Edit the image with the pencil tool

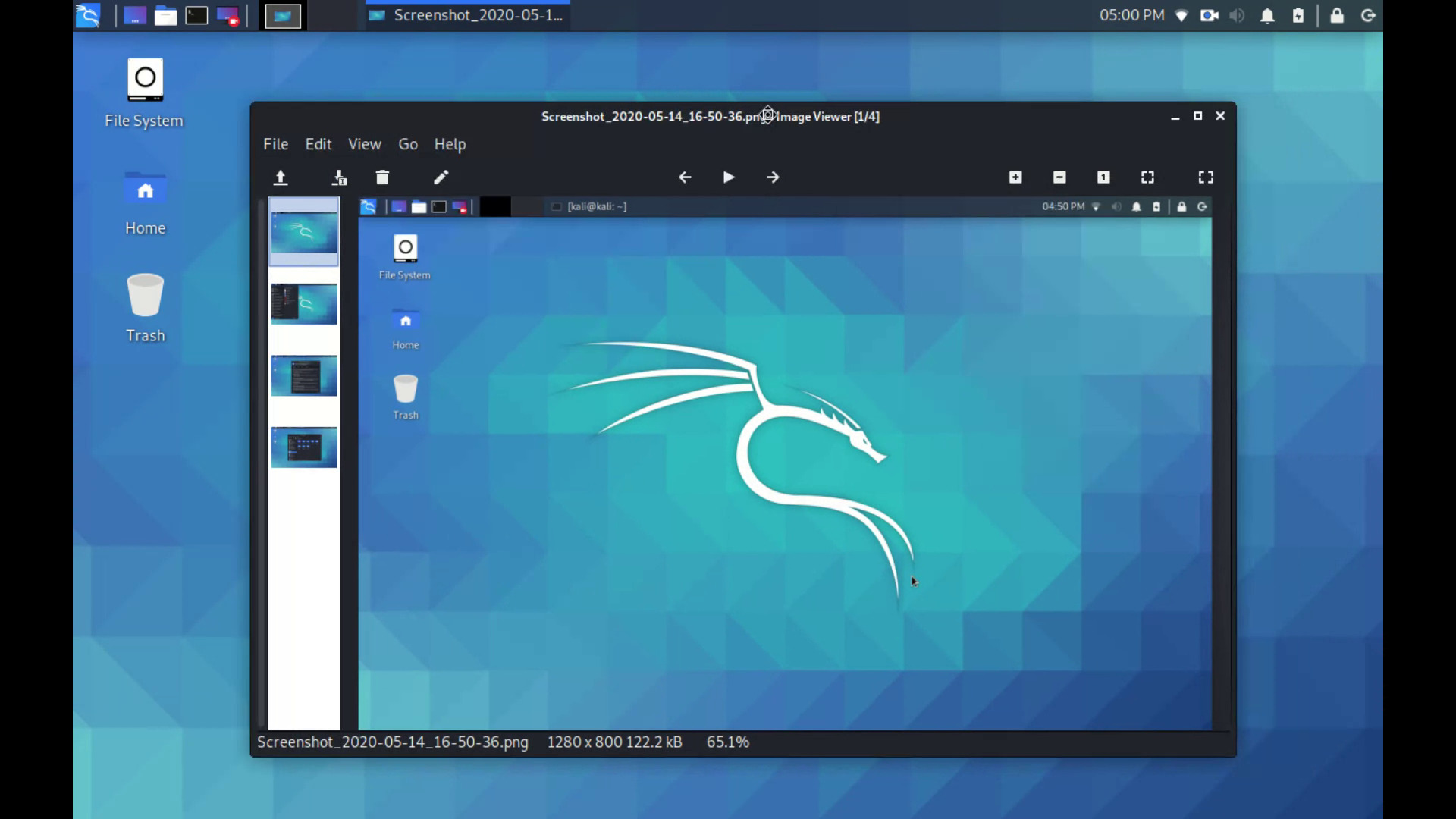(x=441, y=177)
